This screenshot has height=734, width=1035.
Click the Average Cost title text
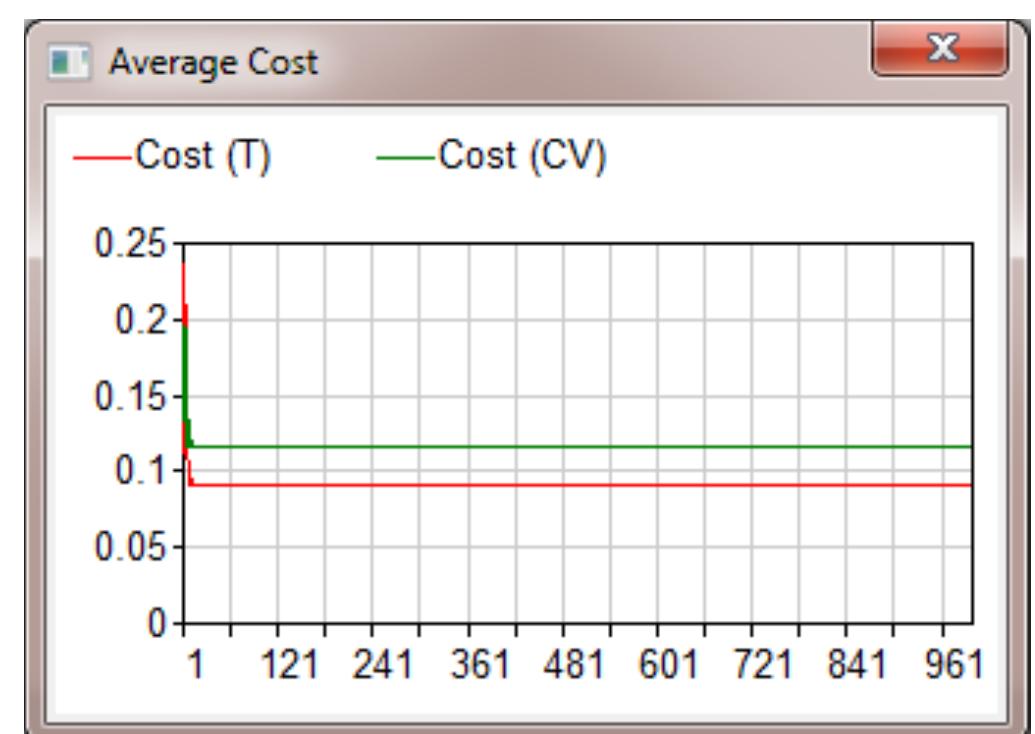click(213, 63)
